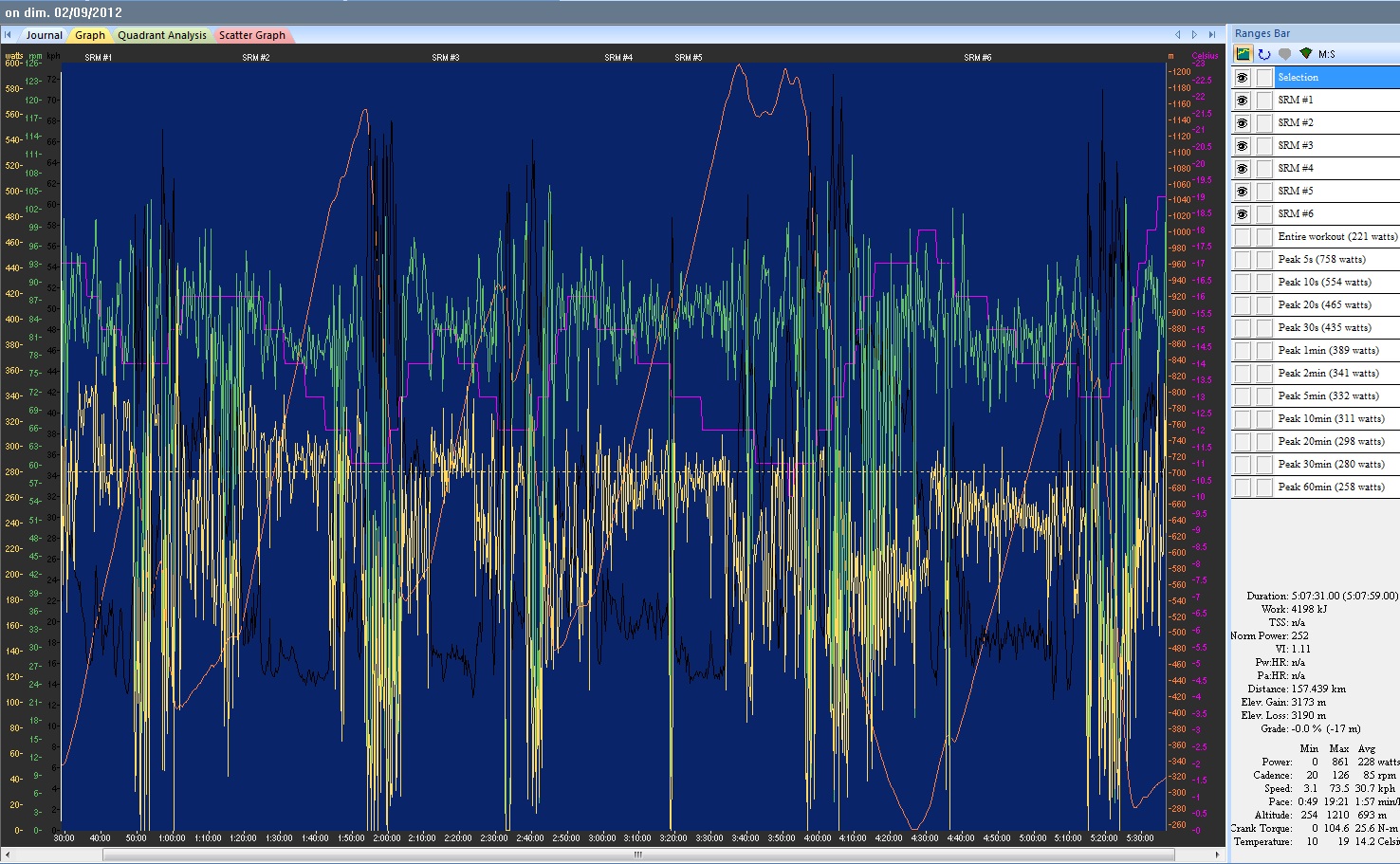Open the Quadrant Analysis tab
Viewport: 1400px width, 864px height.
pos(162,35)
